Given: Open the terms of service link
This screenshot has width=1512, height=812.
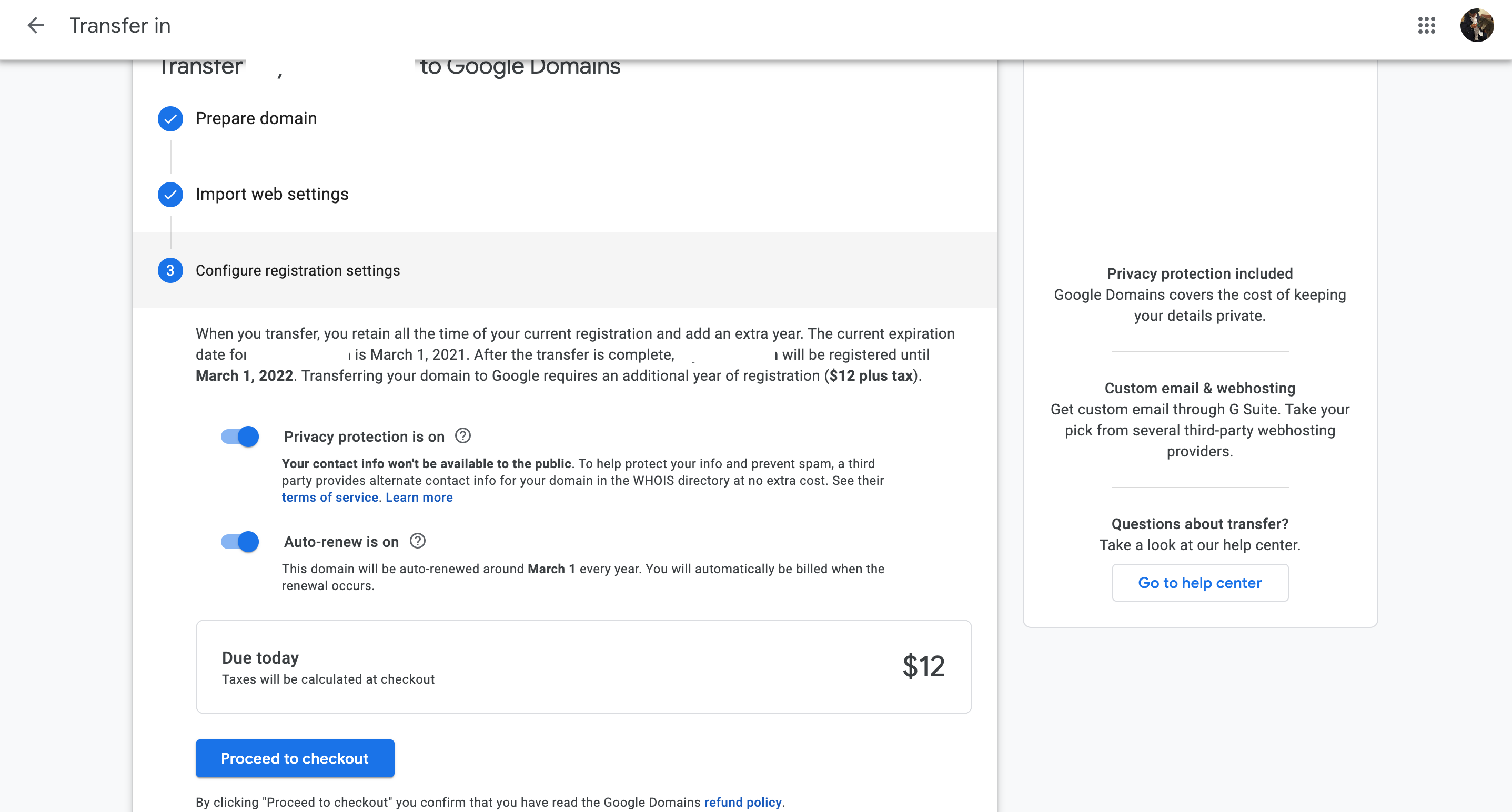Looking at the screenshot, I should 330,497.
